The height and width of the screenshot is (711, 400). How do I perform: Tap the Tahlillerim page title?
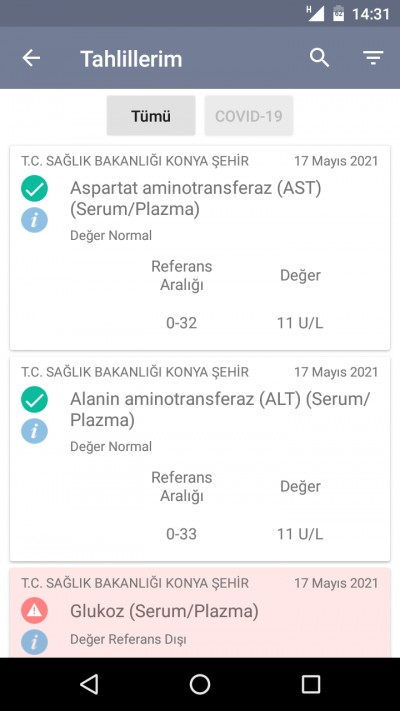pyautogui.click(x=131, y=59)
